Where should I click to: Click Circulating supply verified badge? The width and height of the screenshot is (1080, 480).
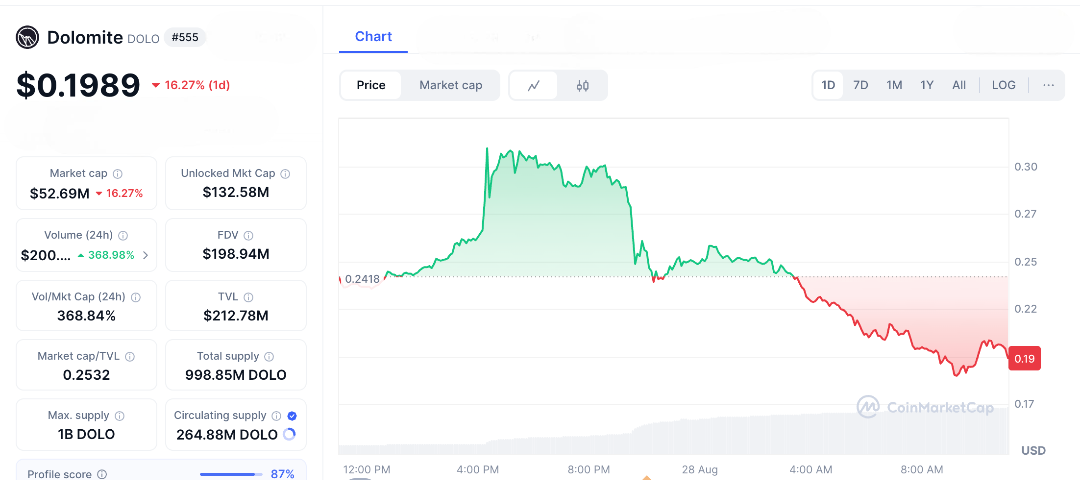click(292, 415)
